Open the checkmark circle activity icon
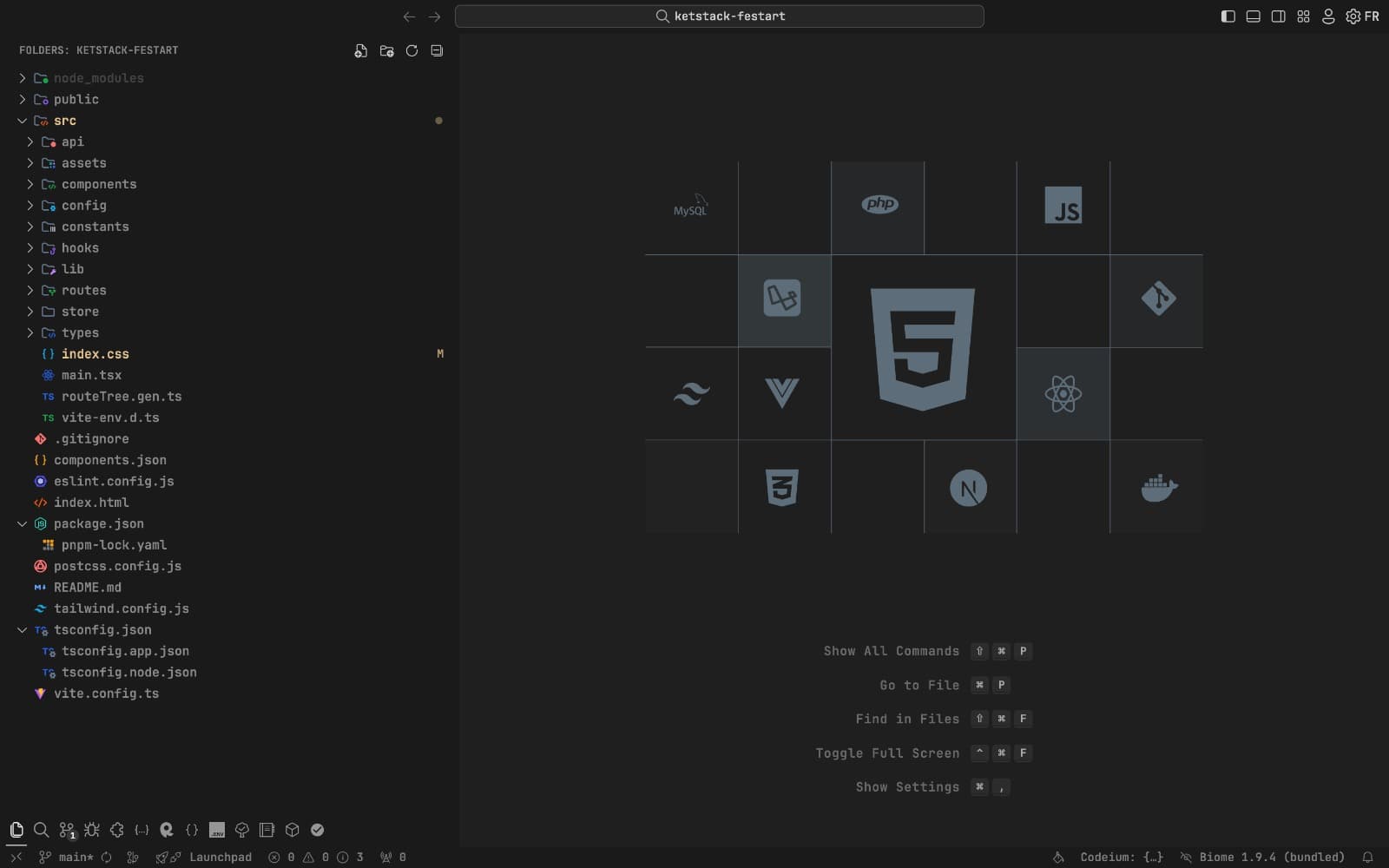 tap(318, 830)
